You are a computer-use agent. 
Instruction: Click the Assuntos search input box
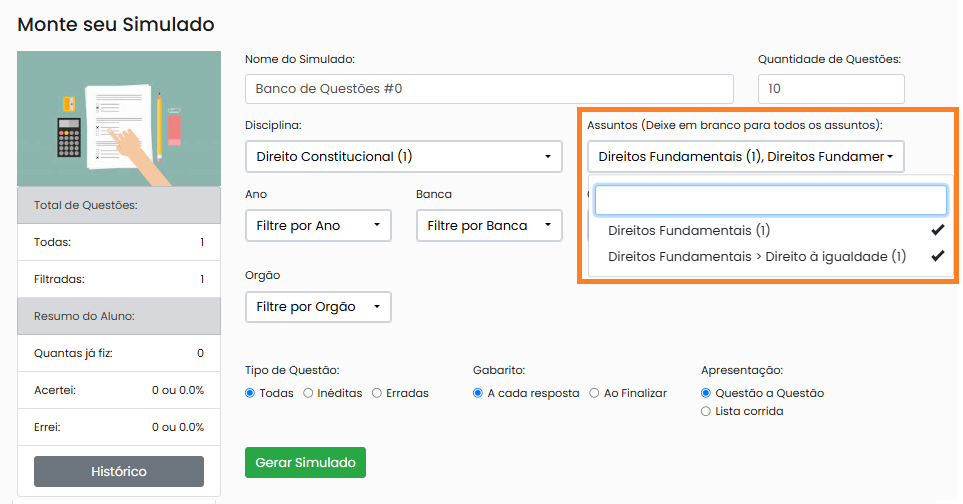click(770, 200)
